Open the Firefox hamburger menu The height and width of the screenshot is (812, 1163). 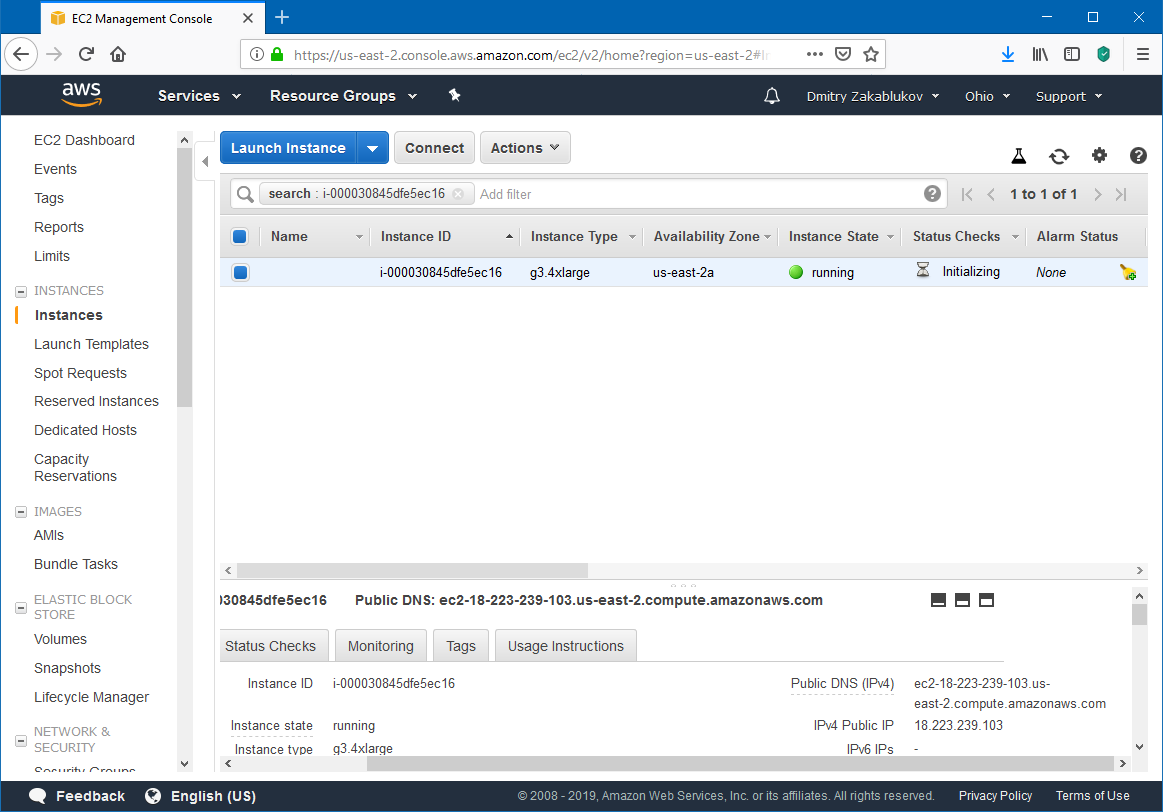click(1142, 54)
